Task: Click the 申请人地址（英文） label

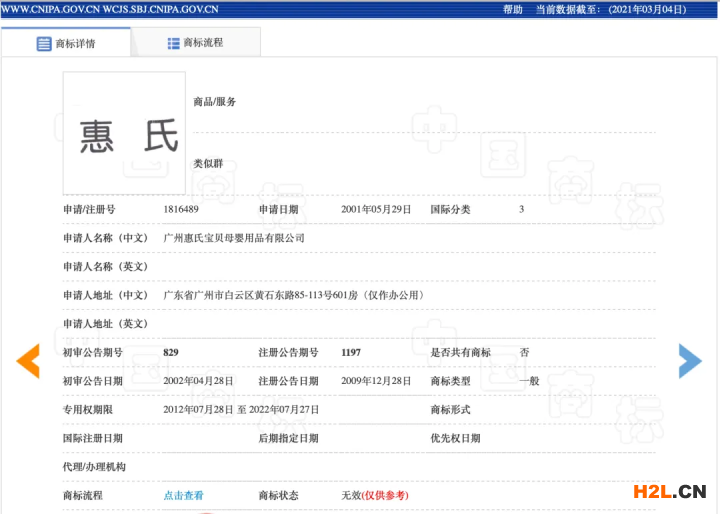Action: [x=106, y=324]
